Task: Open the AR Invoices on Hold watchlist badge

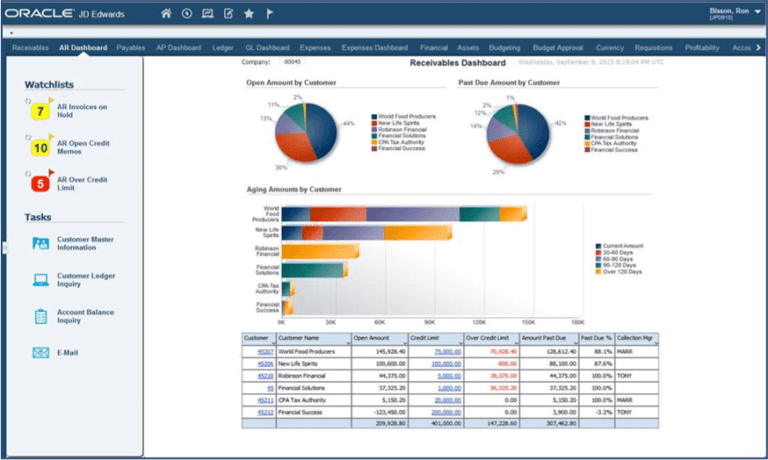Action: pyautogui.click(x=40, y=111)
